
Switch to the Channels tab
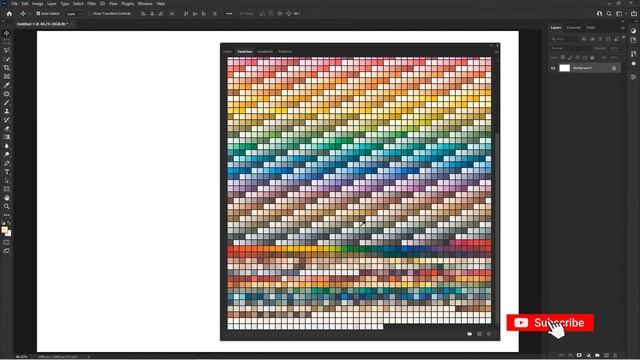pyautogui.click(x=573, y=28)
